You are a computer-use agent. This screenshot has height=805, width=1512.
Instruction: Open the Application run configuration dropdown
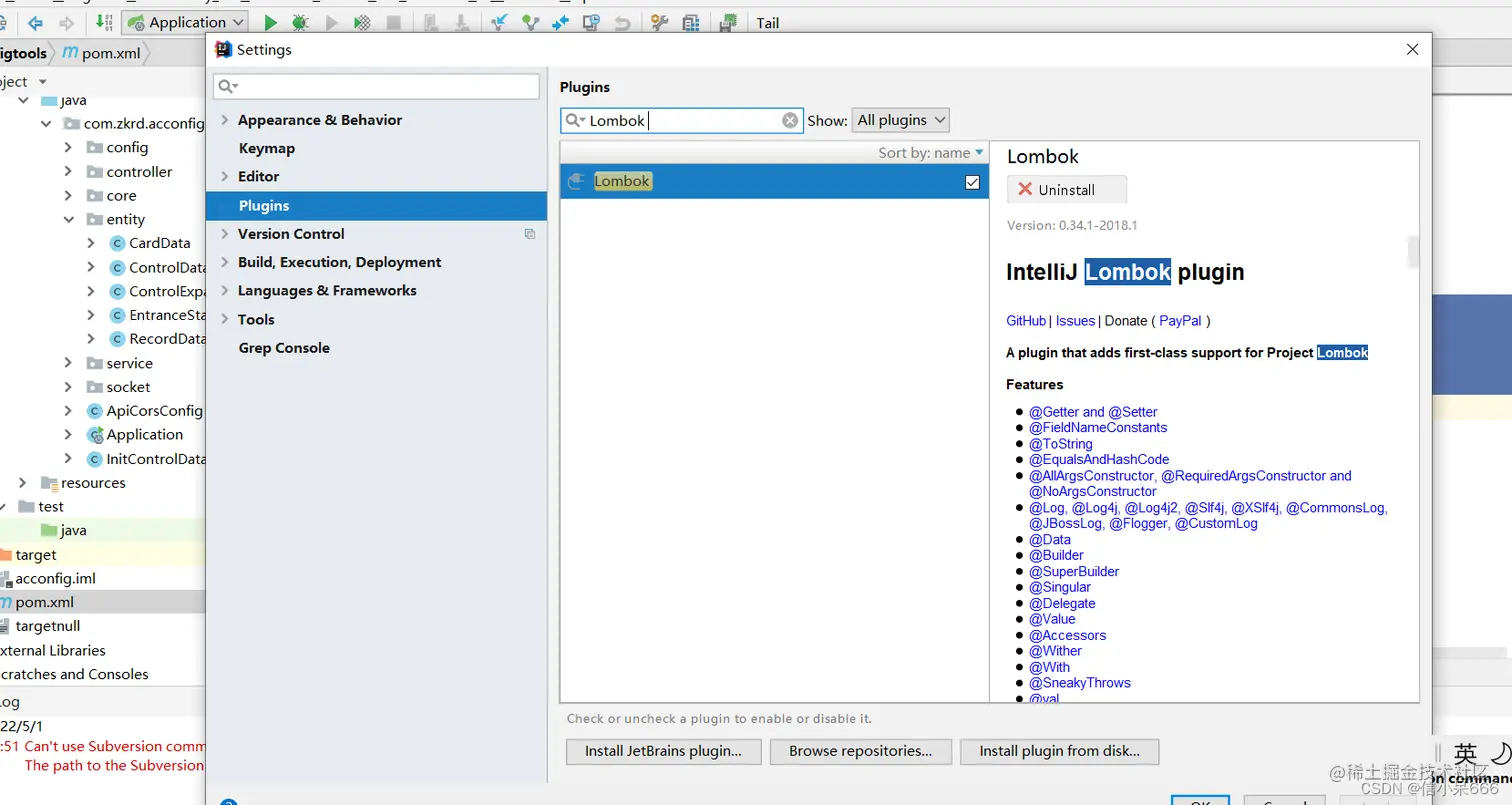pos(185,22)
